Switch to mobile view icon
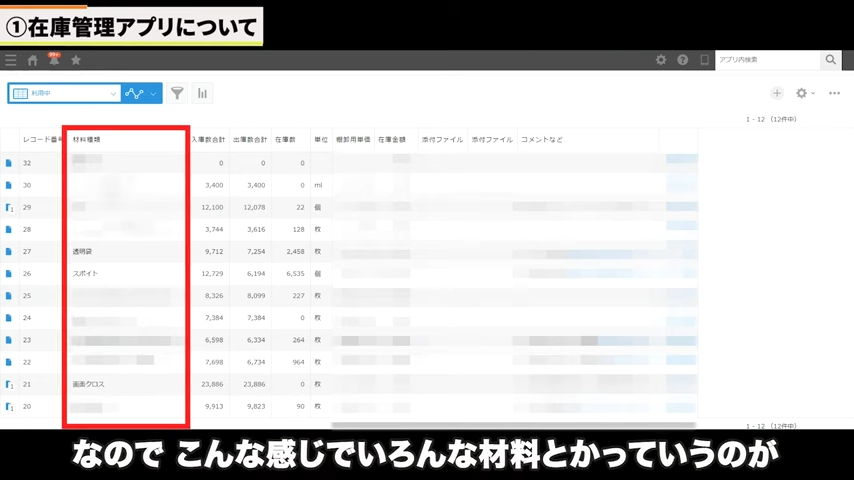This screenshot has height=480, width=854. click(704, 60)
